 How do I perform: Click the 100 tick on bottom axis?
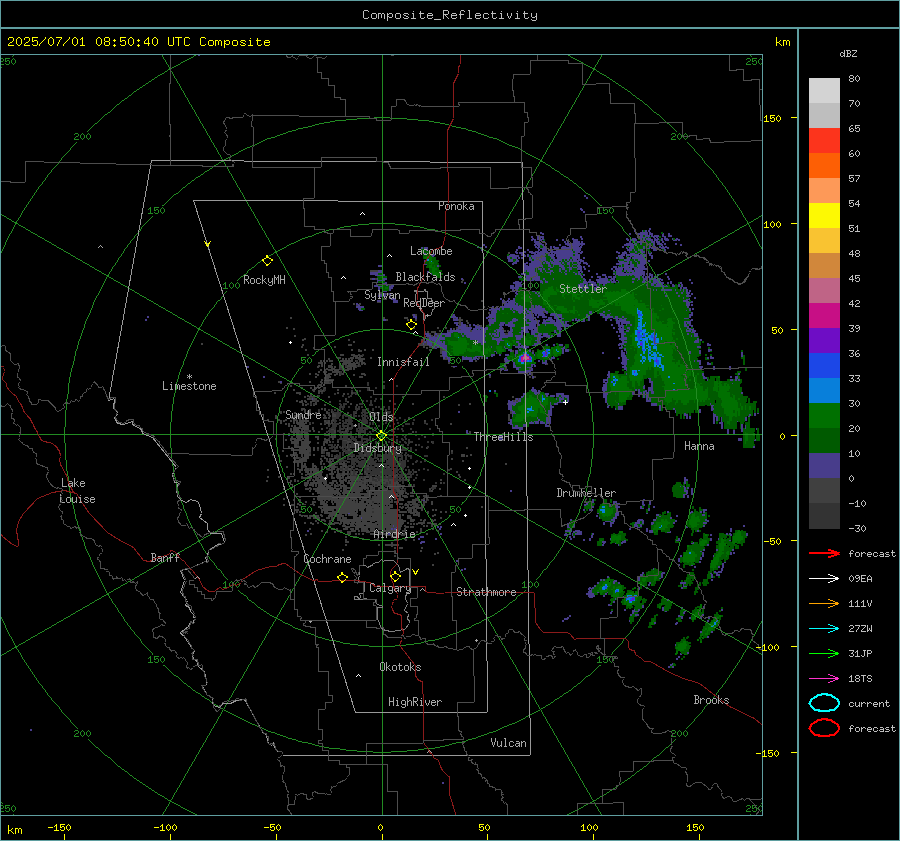(589, 828)
